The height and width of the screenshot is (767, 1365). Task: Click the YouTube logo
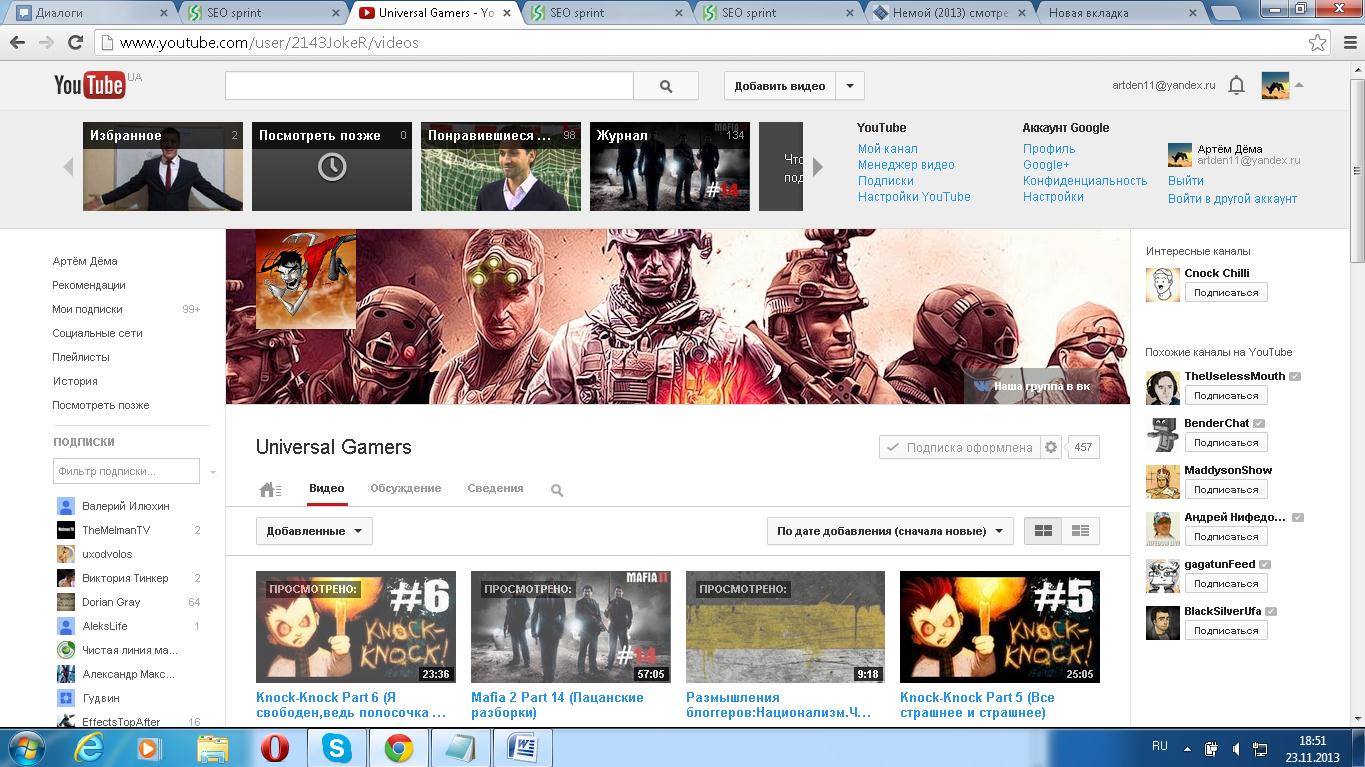90,85
